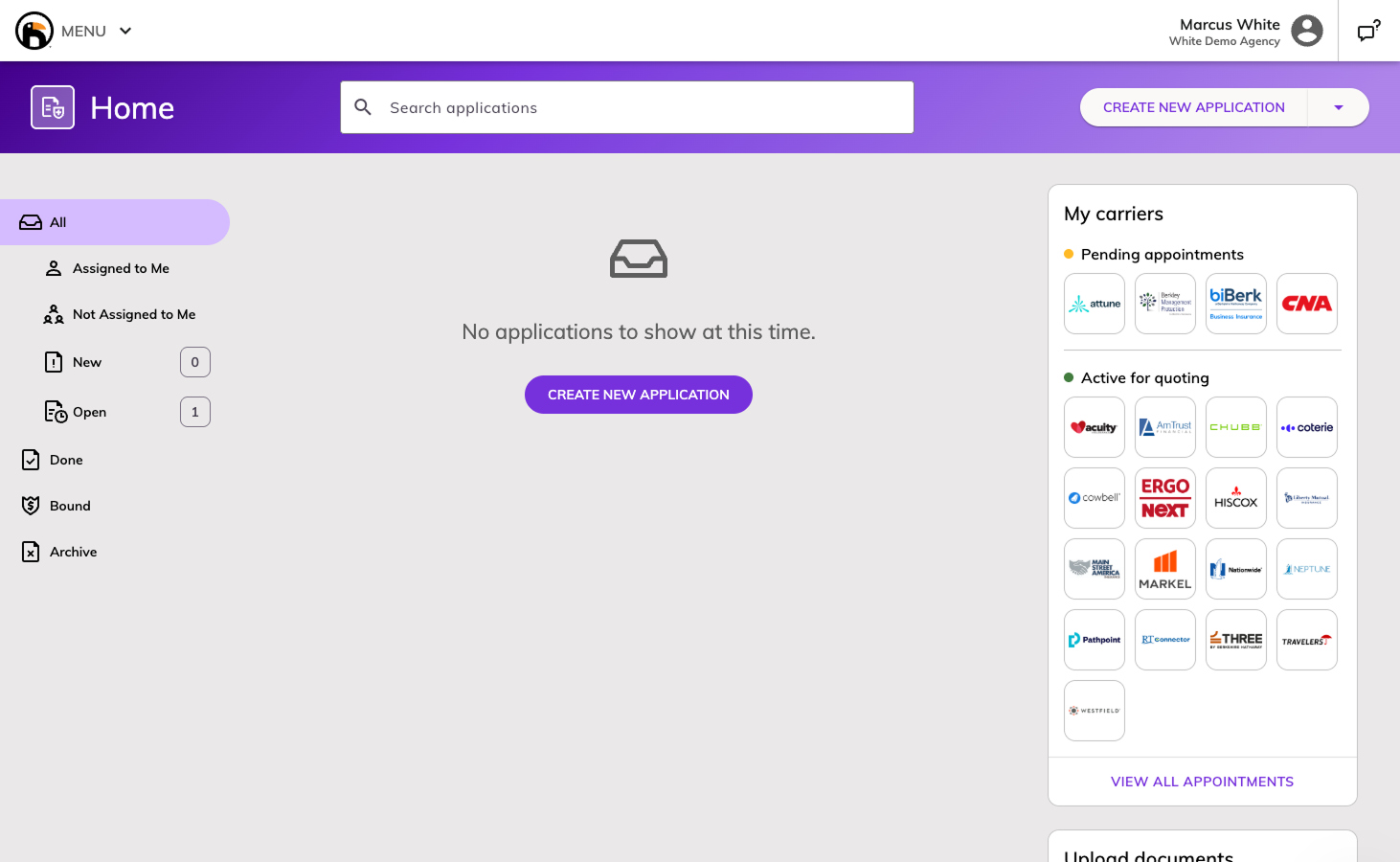Click the purple CREATE NEW APPLICATION center button
Image resolution: width=1400 pixels, height=862 pixels.
[639, 395]
